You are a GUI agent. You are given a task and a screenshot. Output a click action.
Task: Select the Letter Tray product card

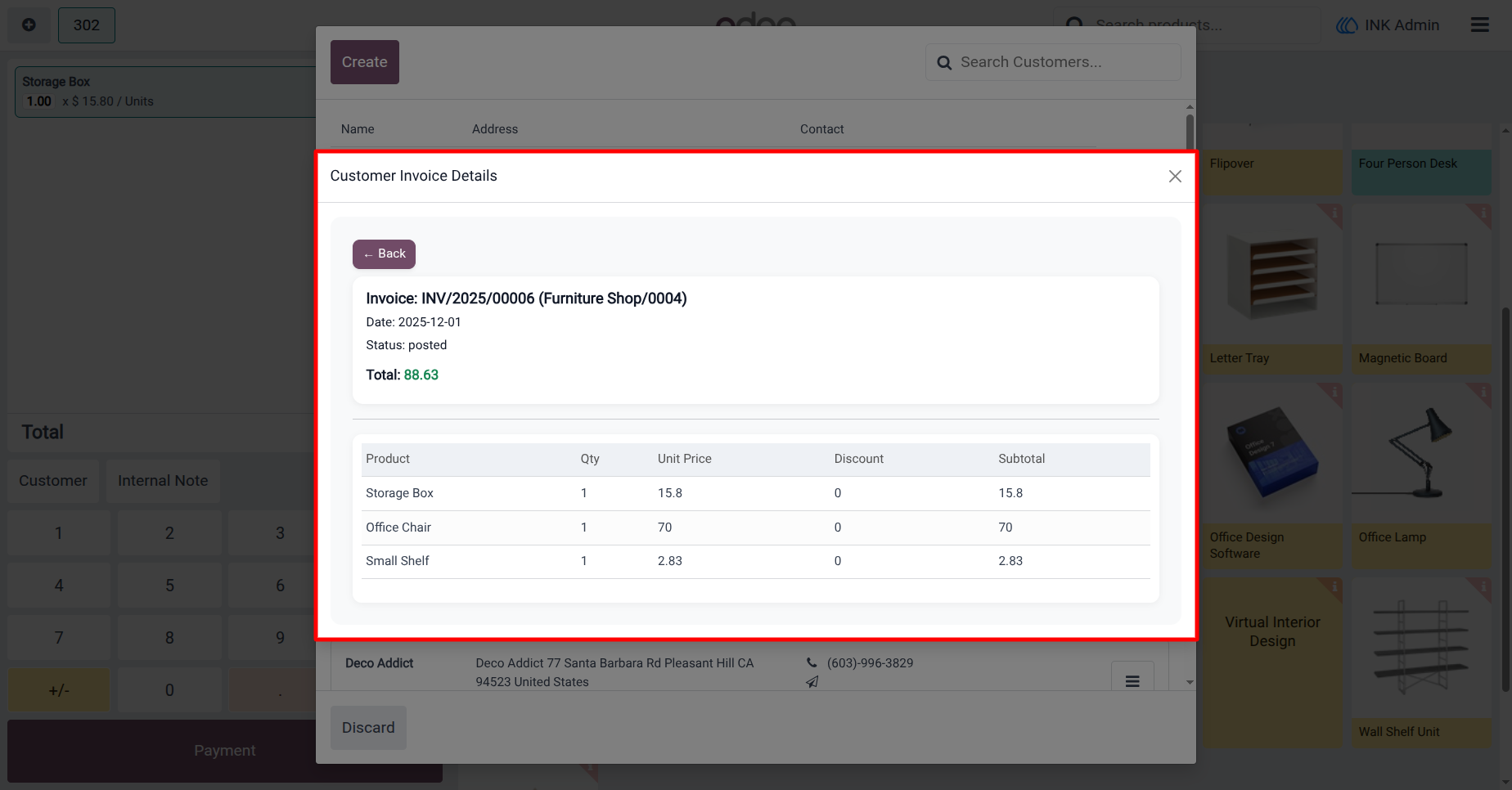pos(1272,289)
